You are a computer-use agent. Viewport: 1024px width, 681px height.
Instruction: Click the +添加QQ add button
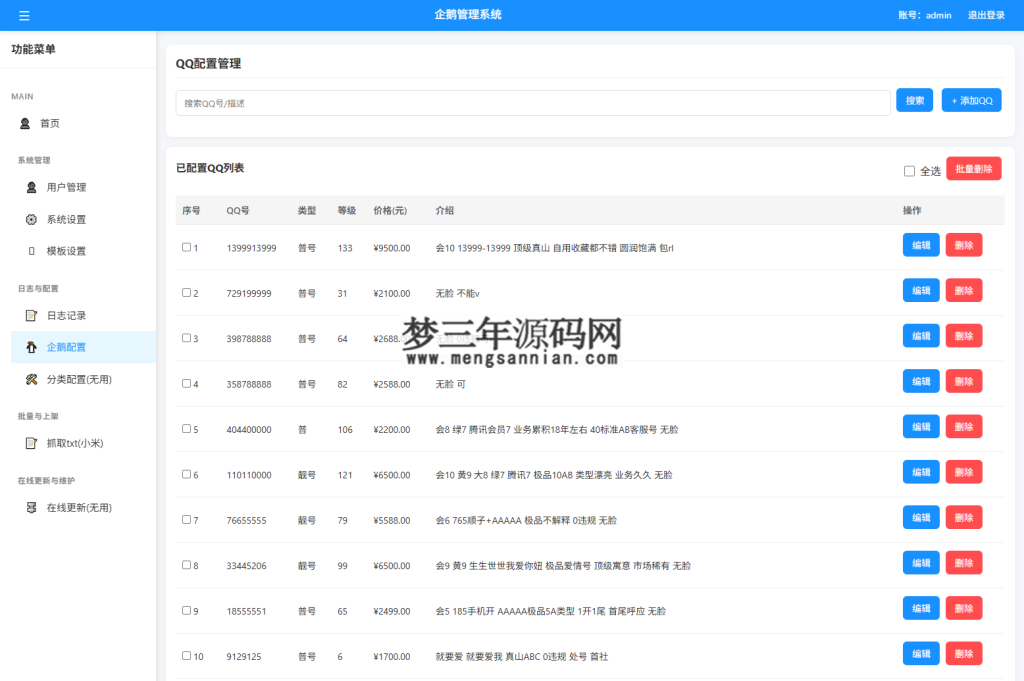[x=971, y=100]
